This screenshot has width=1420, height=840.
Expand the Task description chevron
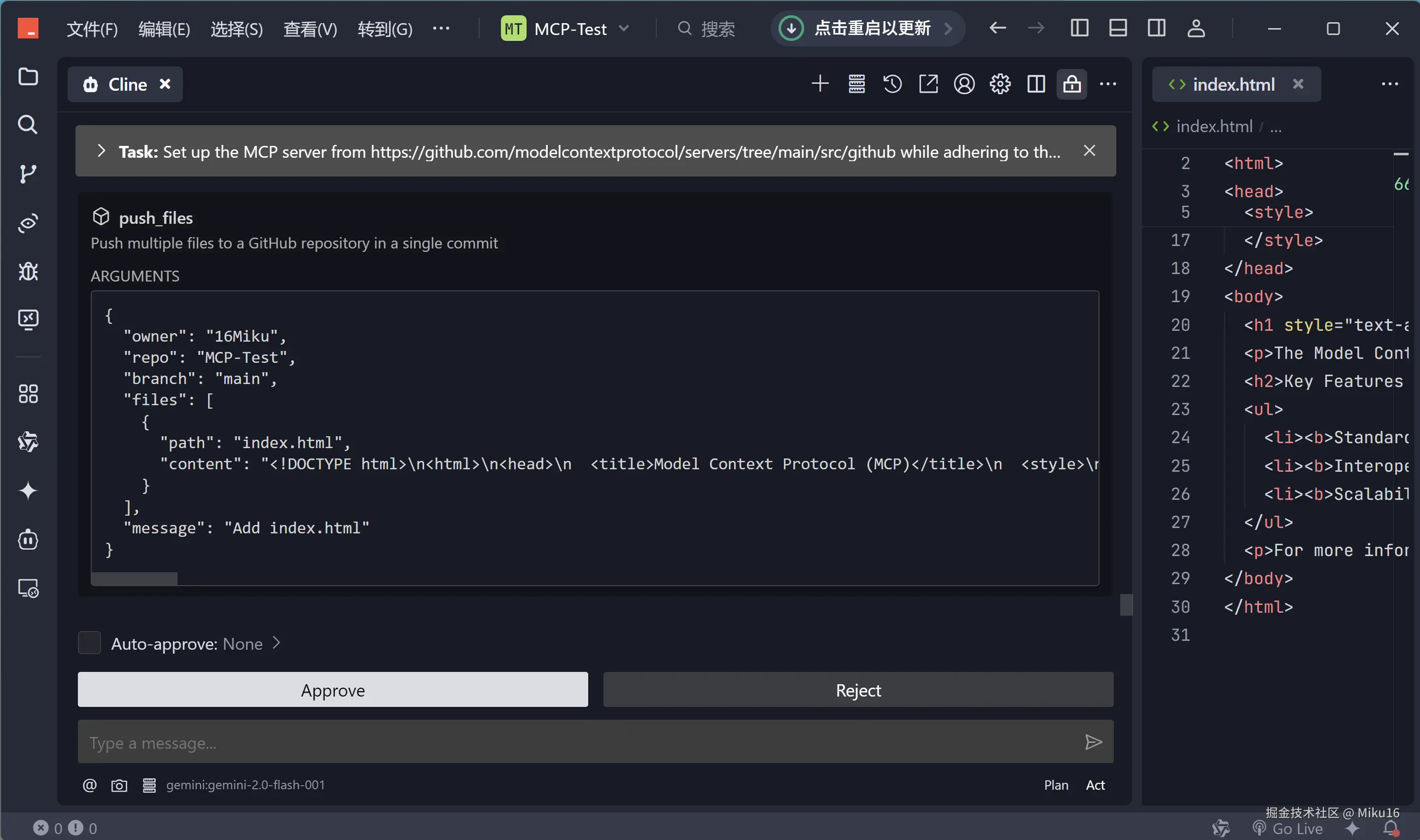click(101, 151)
